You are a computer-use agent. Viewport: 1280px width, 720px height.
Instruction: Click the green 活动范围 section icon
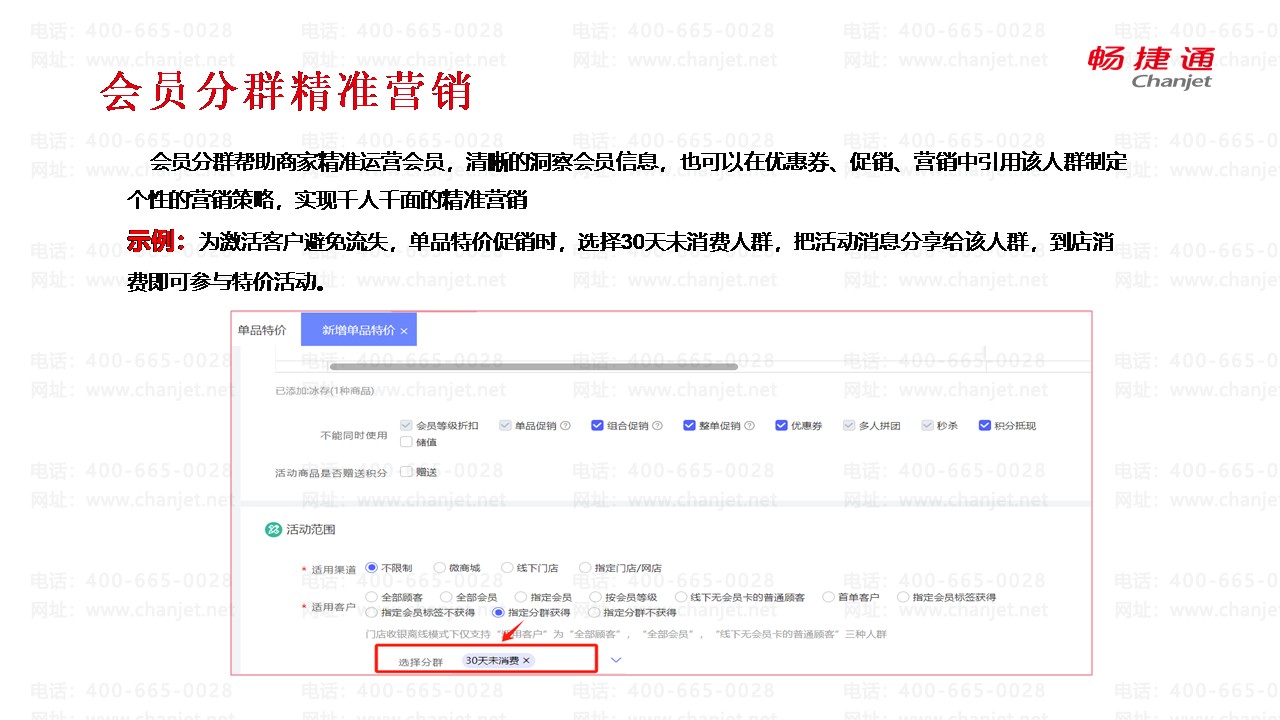click(x=273, y=530)
